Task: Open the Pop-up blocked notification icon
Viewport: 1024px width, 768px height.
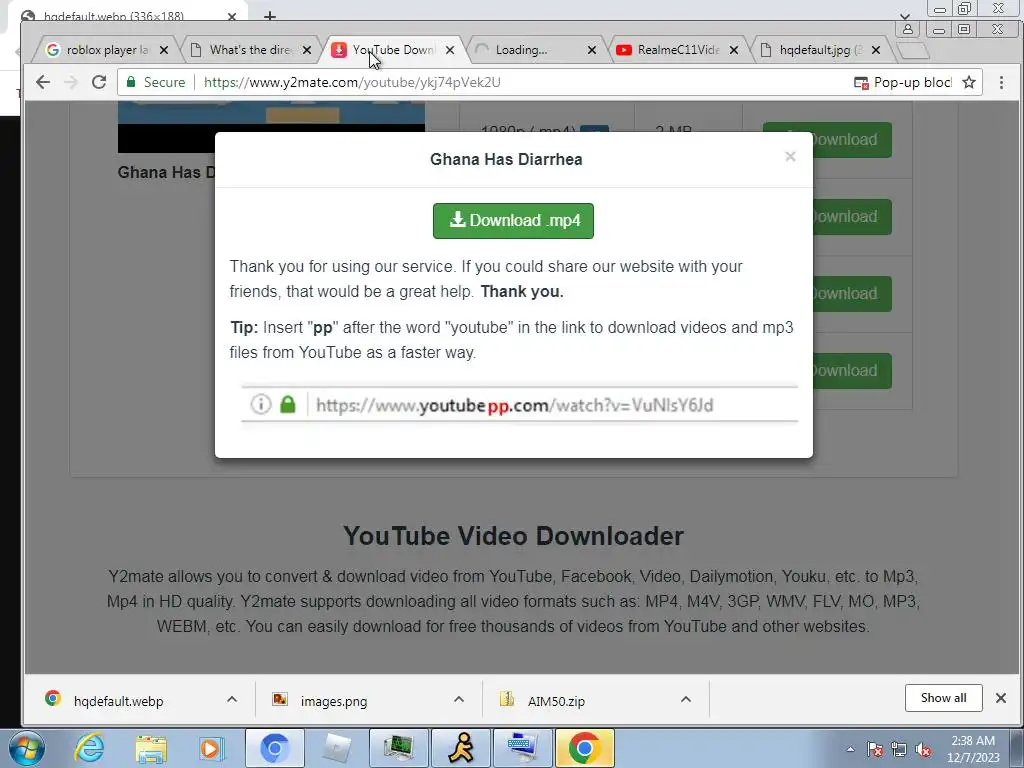Action: 861,83
